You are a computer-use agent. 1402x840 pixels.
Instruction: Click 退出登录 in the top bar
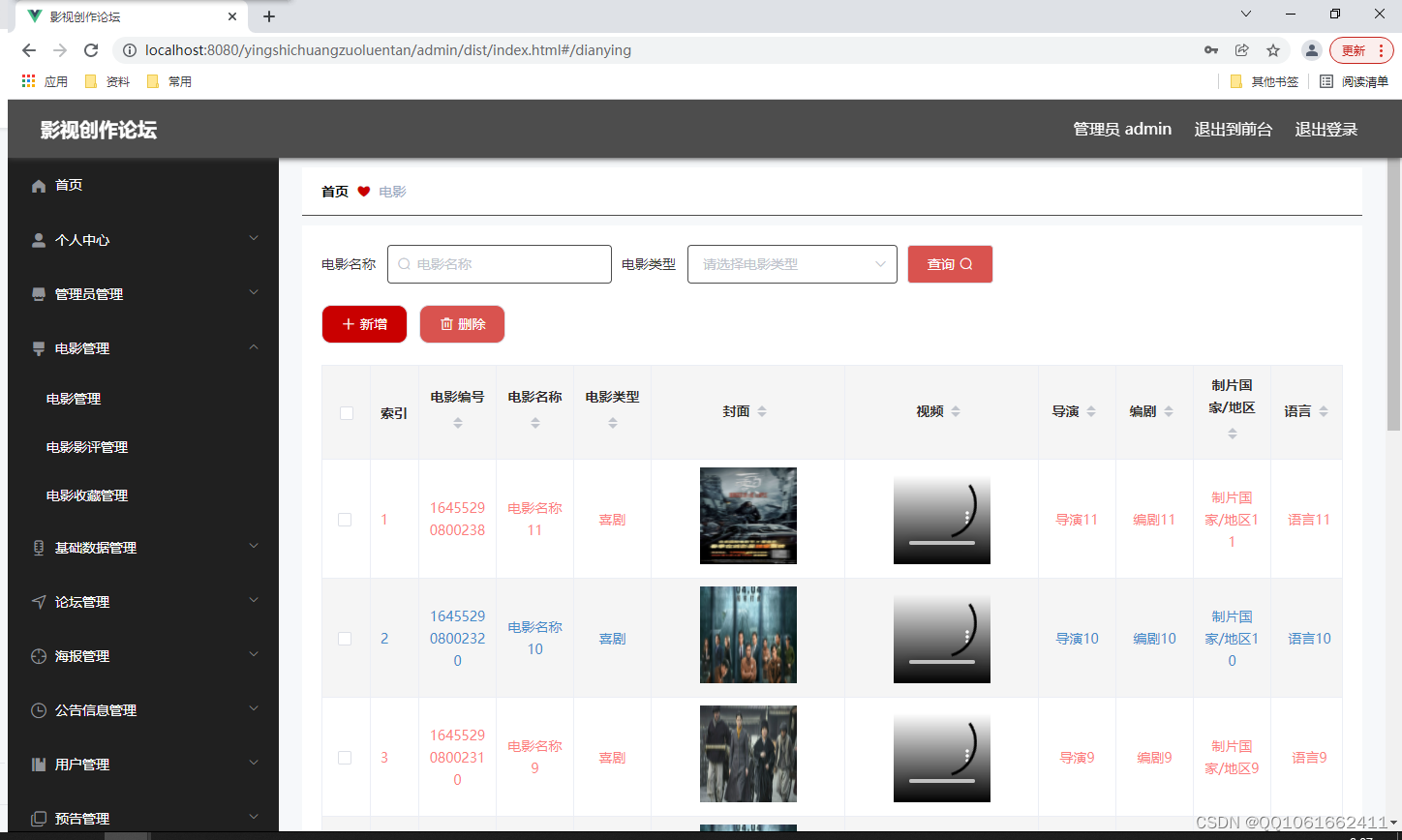pos(1326,128)
